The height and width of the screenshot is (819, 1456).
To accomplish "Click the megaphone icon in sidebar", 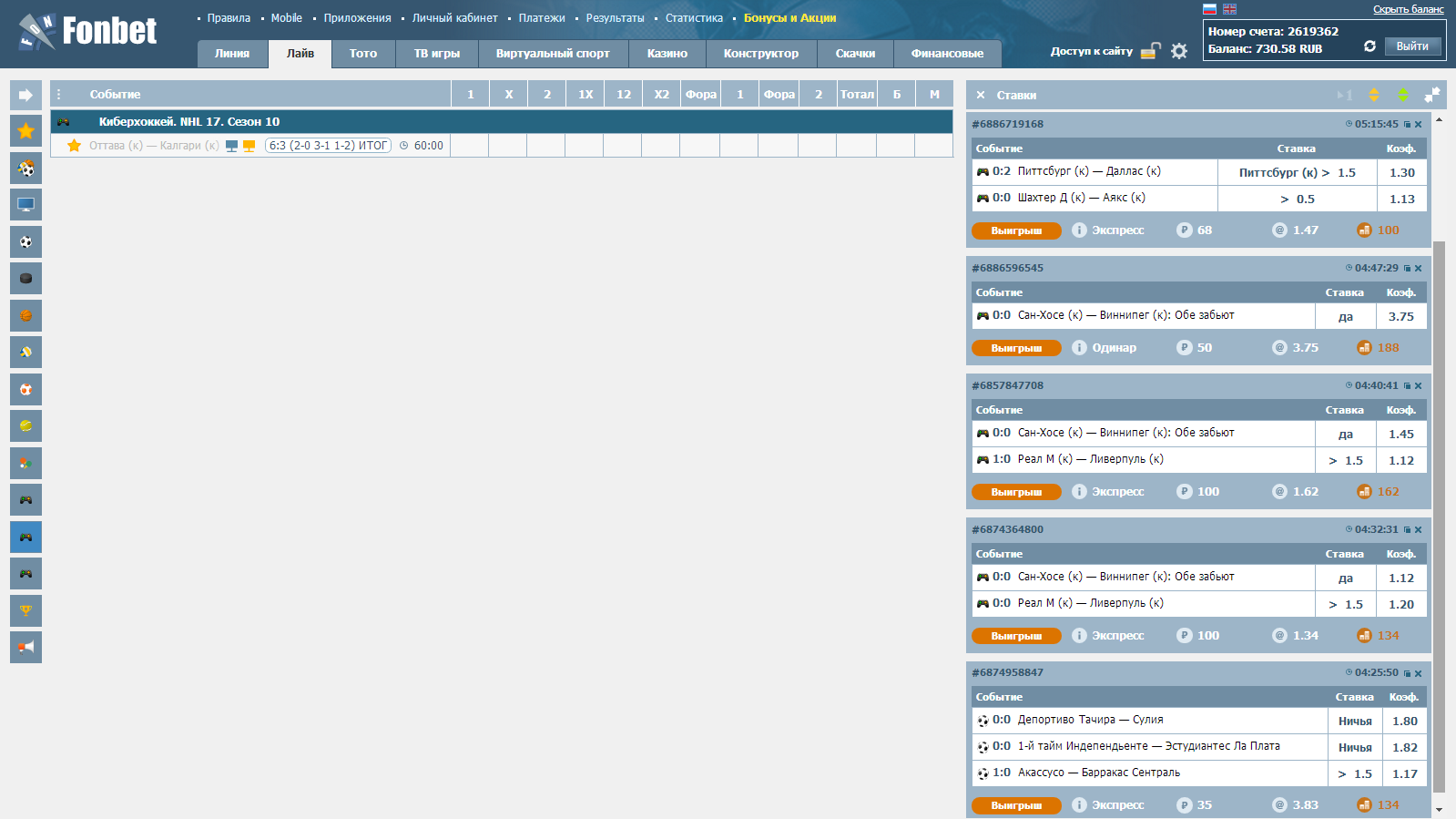I will 25,648.
